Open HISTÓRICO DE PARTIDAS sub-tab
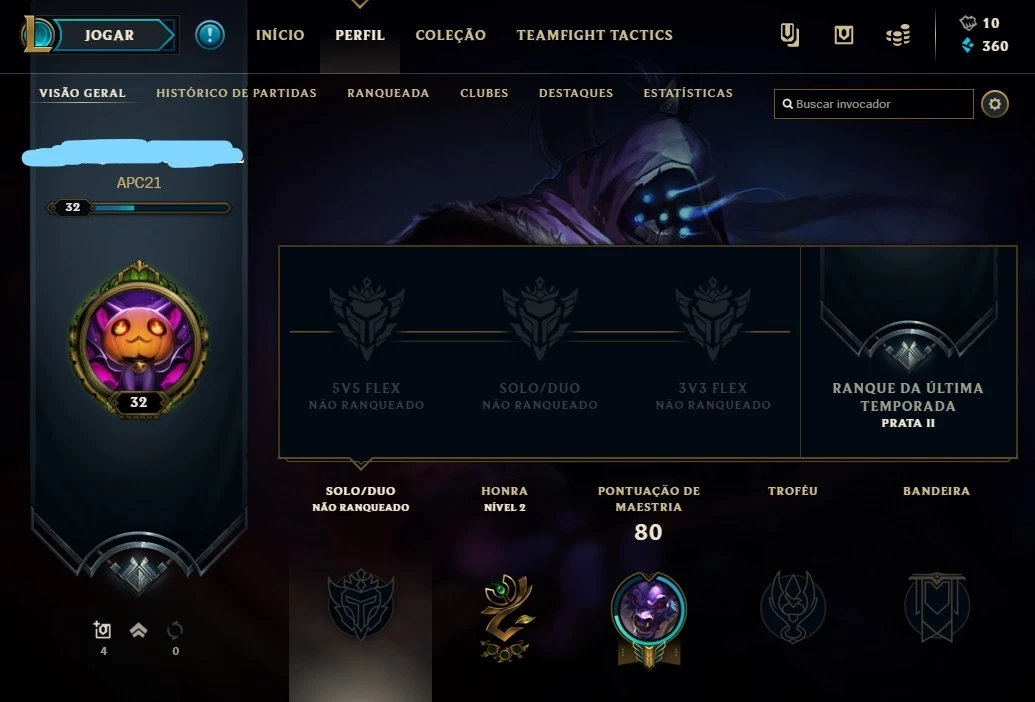The height and width of the screenshot is (702, 1035). point(236,93)
